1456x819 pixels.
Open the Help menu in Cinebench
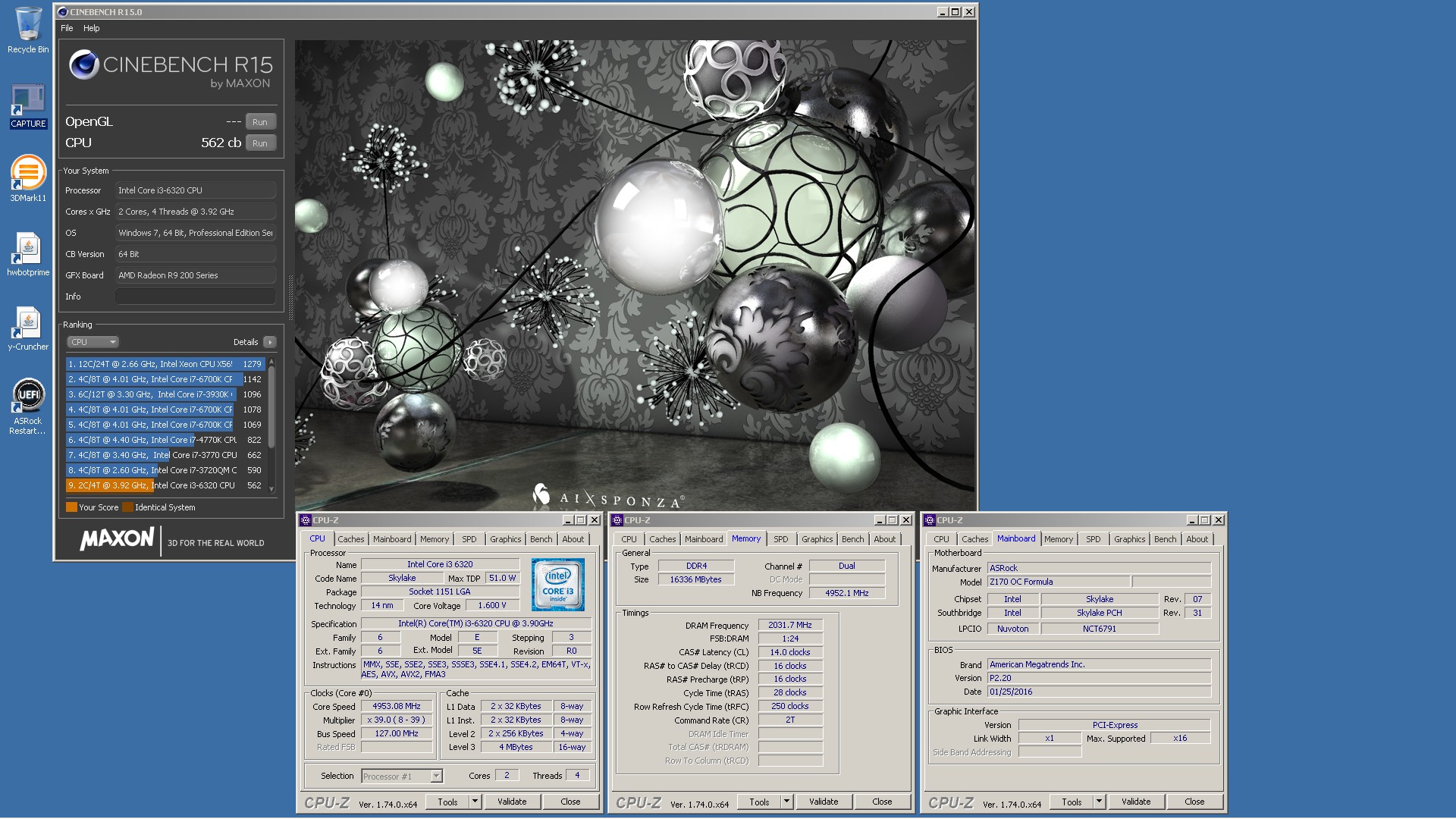point(91,28)
